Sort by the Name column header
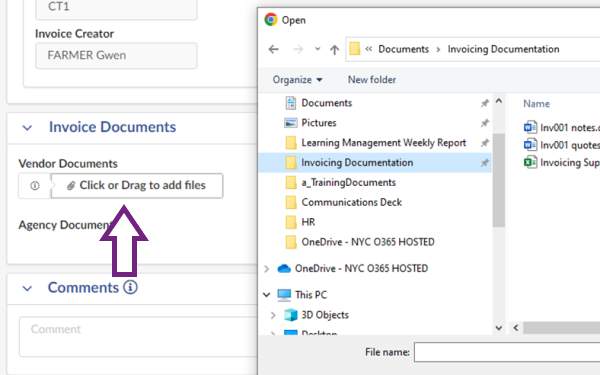This screenshot has width=600, height=375. pyautogui.click(x=536, y=104)
